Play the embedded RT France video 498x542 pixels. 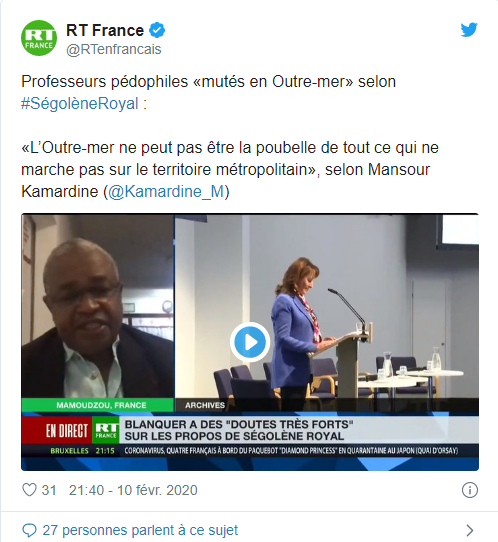[250, 342]
